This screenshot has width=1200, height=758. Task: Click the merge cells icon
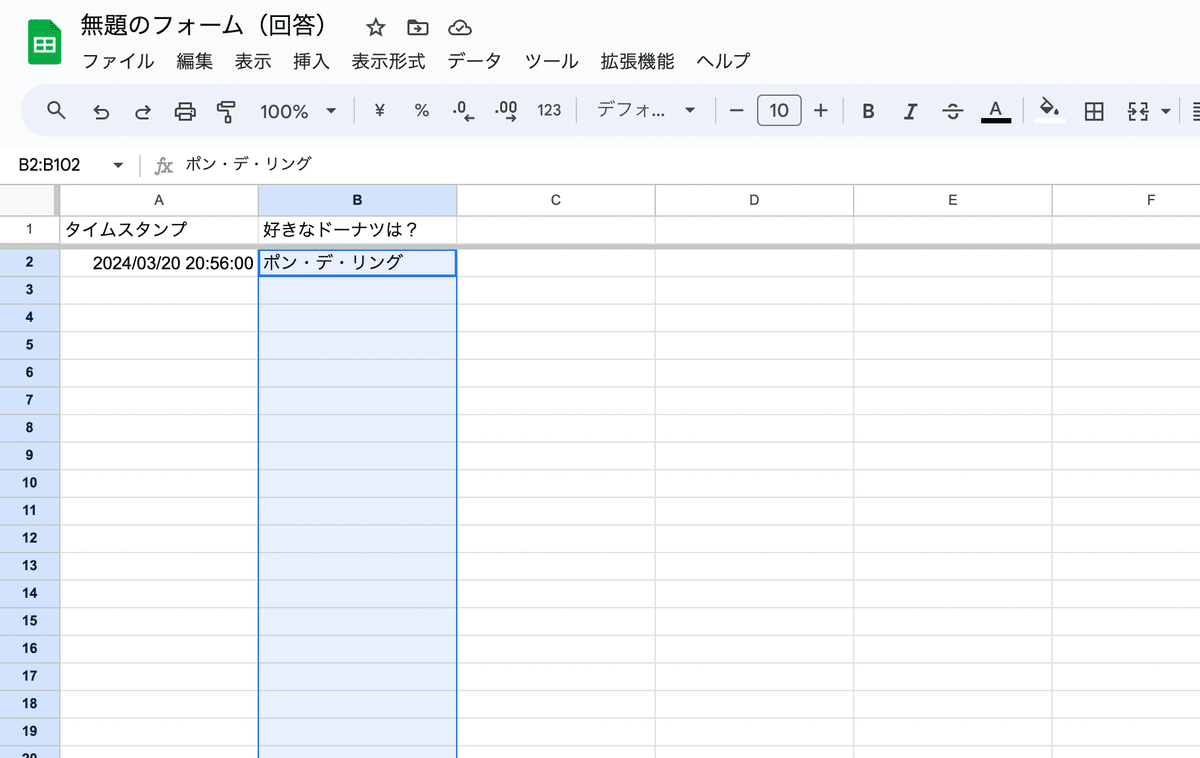tap(1138, 111)
